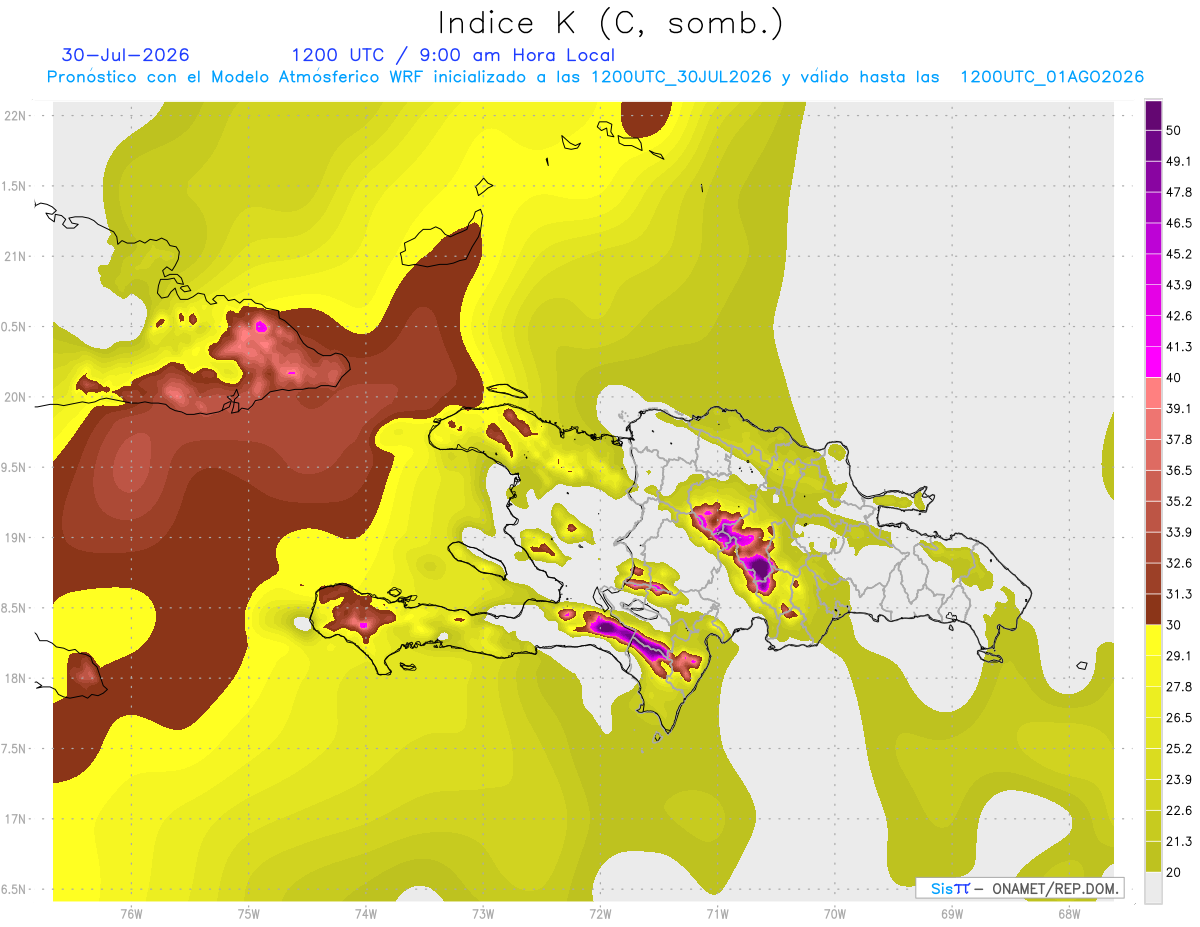Screen dimensions: 1200x927
Task: Select the "69W" longitude axis label
Action: pos(952,914)
